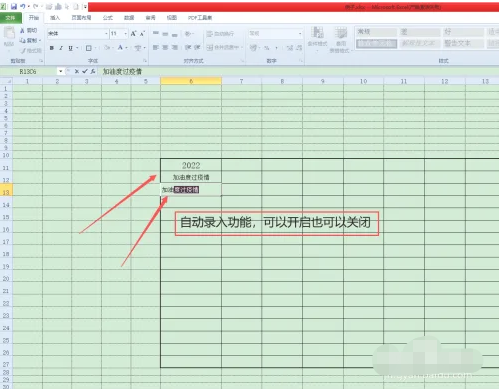The image size is (499, 389).
Task: Toggle Bold formatting button
Action: [52, 48]
